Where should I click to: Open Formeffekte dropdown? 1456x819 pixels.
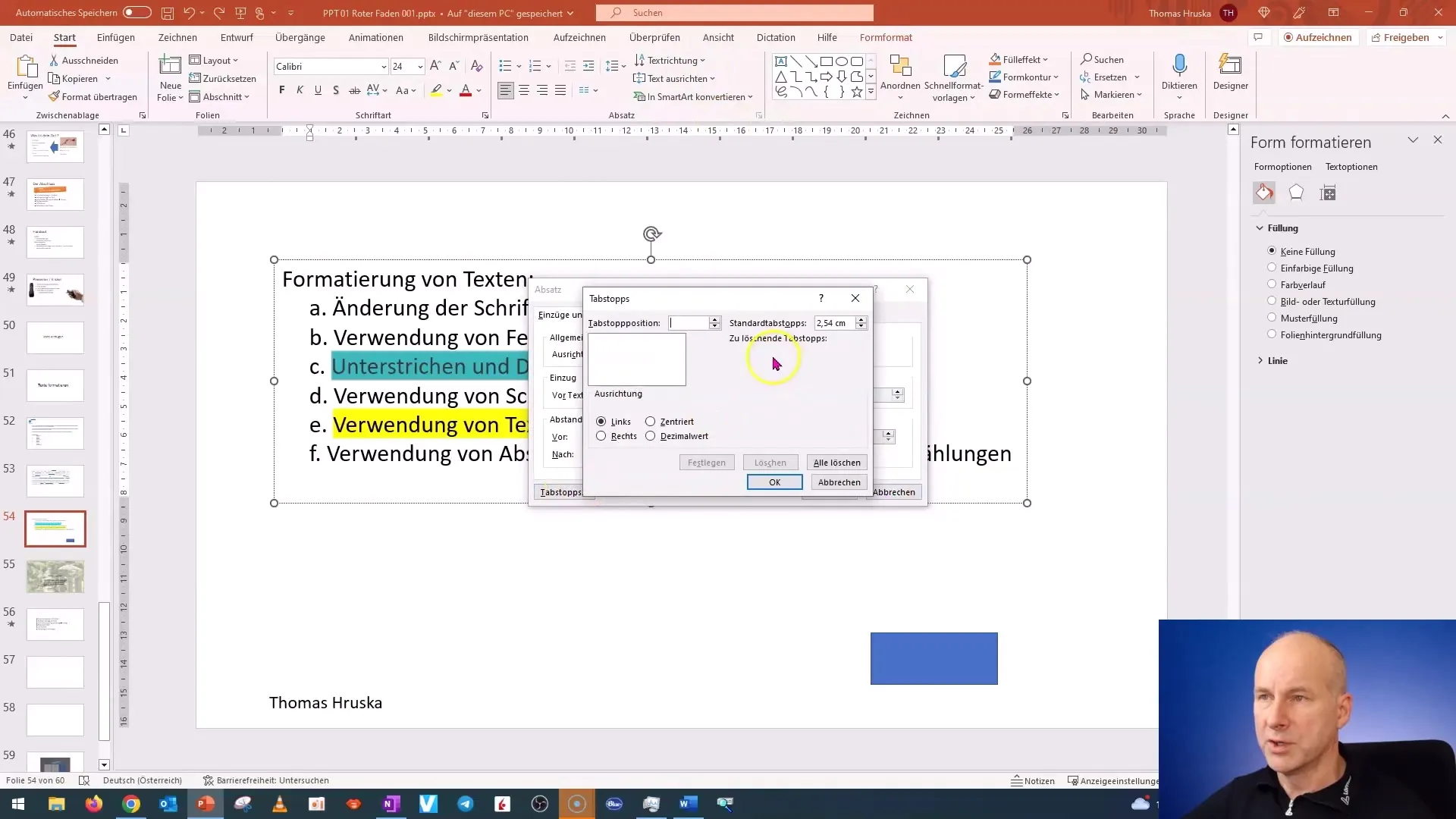pyautogui.click(x=1024, y=94)
